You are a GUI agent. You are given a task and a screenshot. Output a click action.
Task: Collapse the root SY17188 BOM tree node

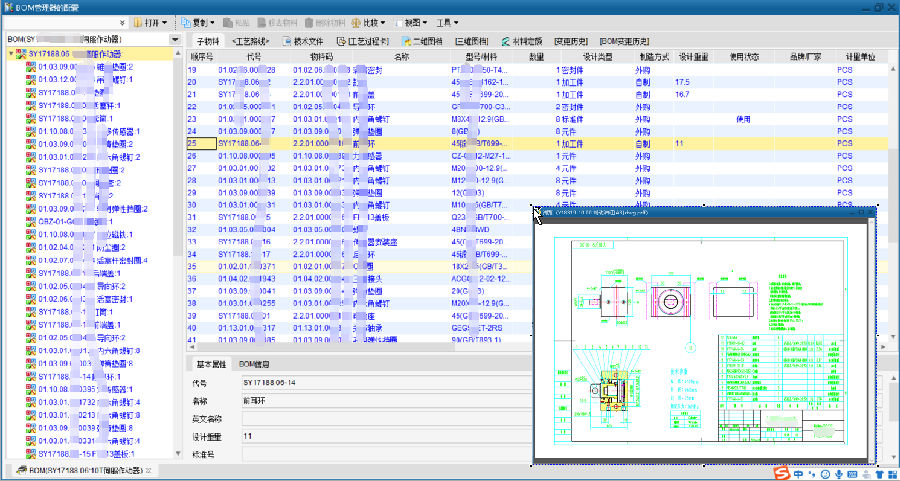click(x=11, y=54)
